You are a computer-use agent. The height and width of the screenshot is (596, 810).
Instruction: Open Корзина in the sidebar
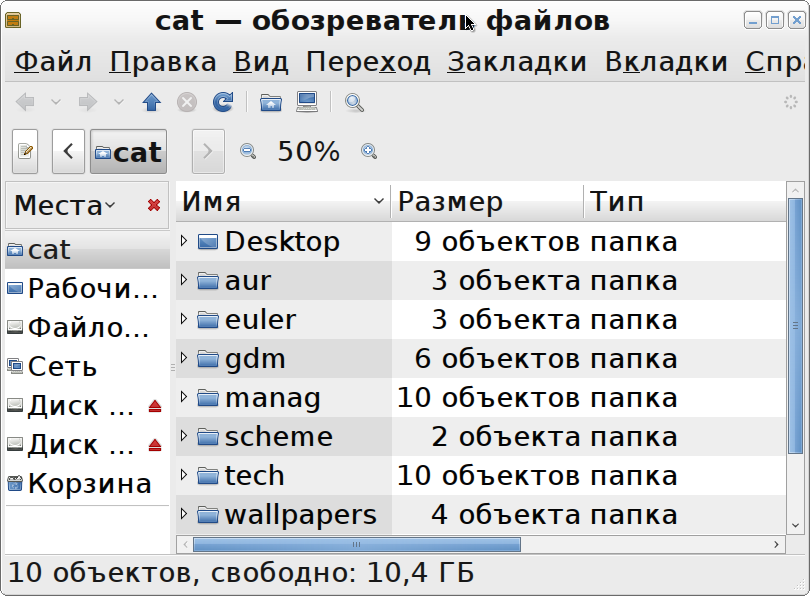point(89,484)
